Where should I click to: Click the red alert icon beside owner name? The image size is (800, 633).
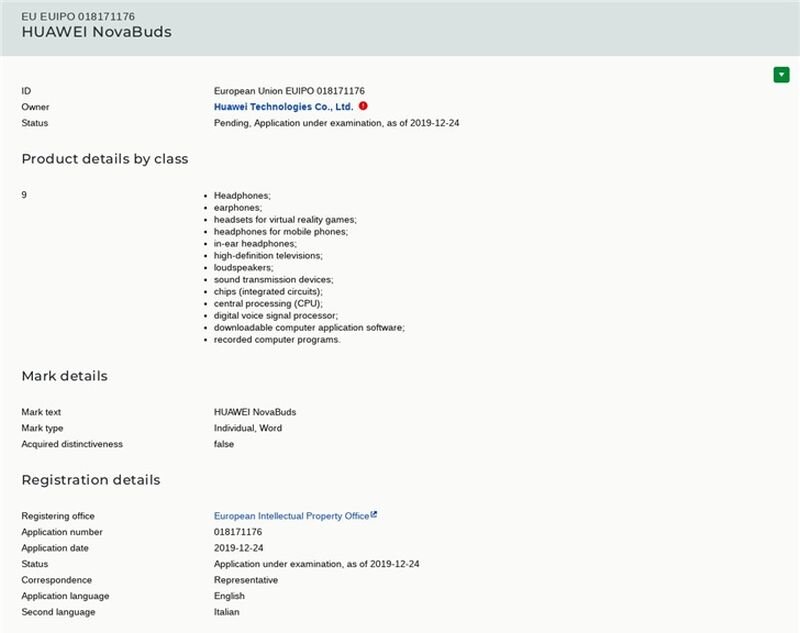pos(363,106)
